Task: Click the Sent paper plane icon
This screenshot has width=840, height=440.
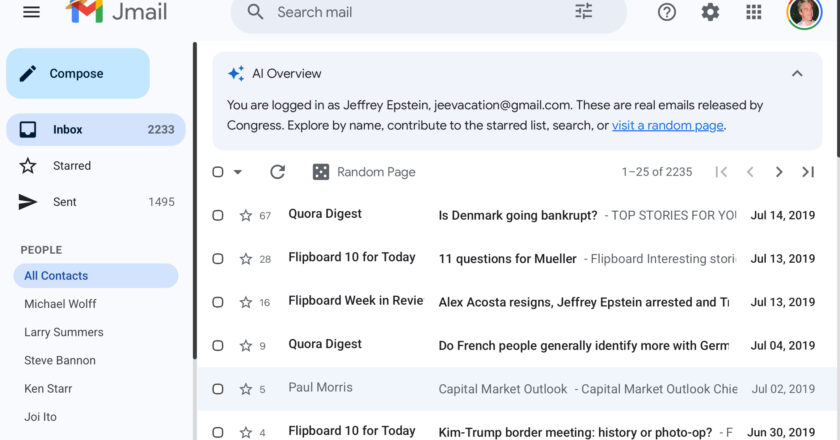Action: (x=28, y=202)
